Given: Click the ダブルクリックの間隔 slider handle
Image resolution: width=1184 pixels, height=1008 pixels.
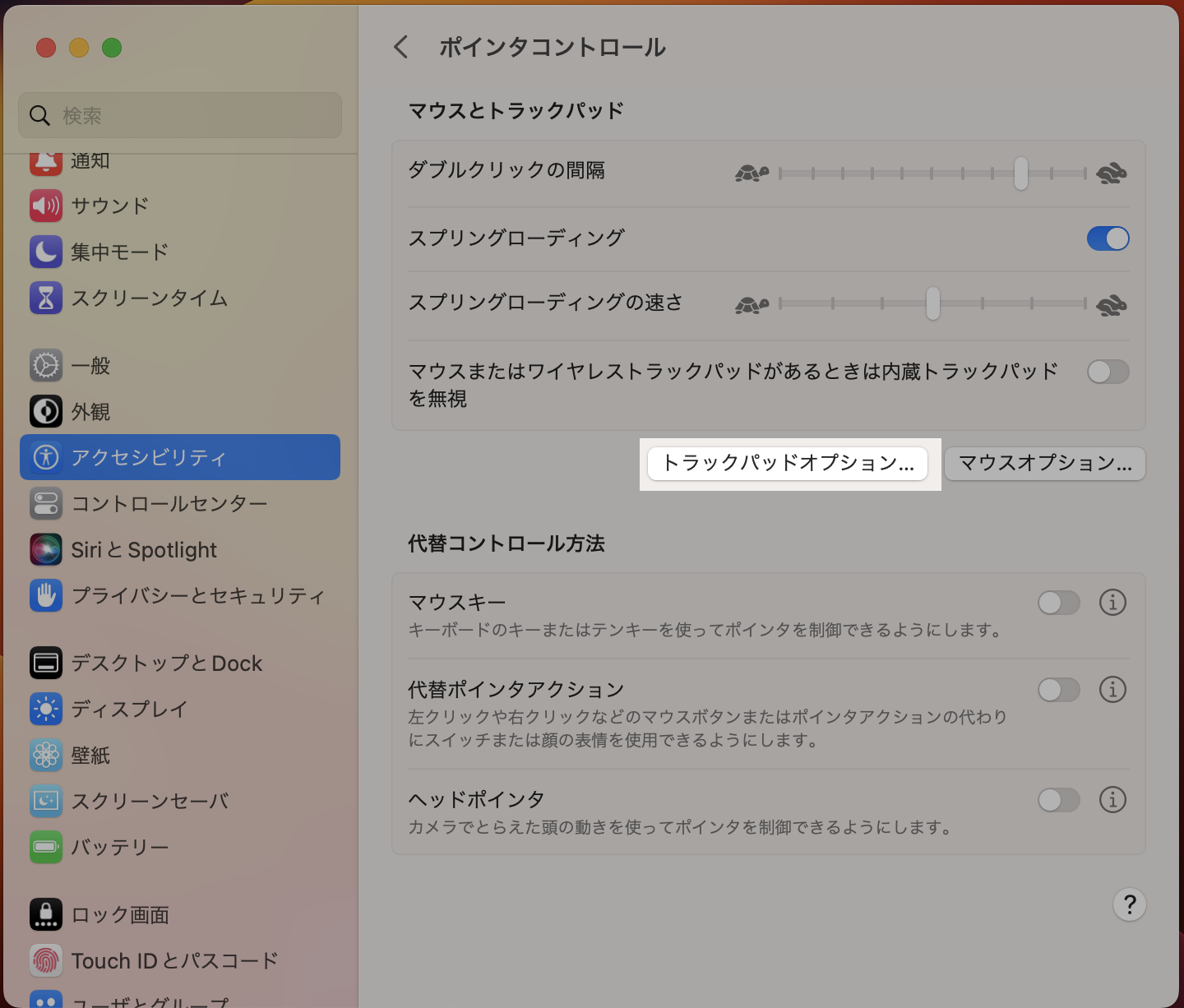Looking at the screenshot, I should tap(1020, 173).
